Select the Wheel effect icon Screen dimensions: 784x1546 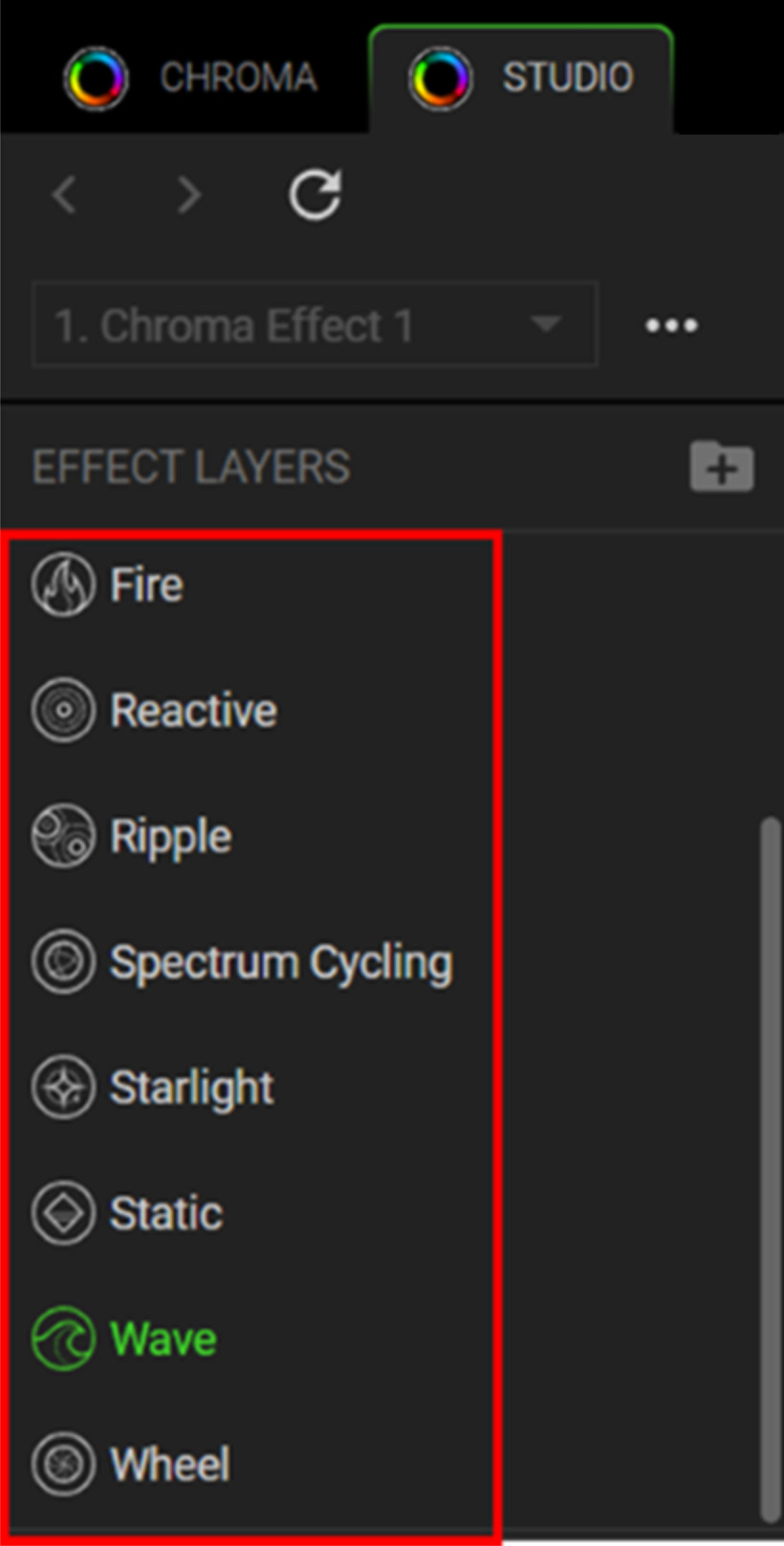point(64,1463)
